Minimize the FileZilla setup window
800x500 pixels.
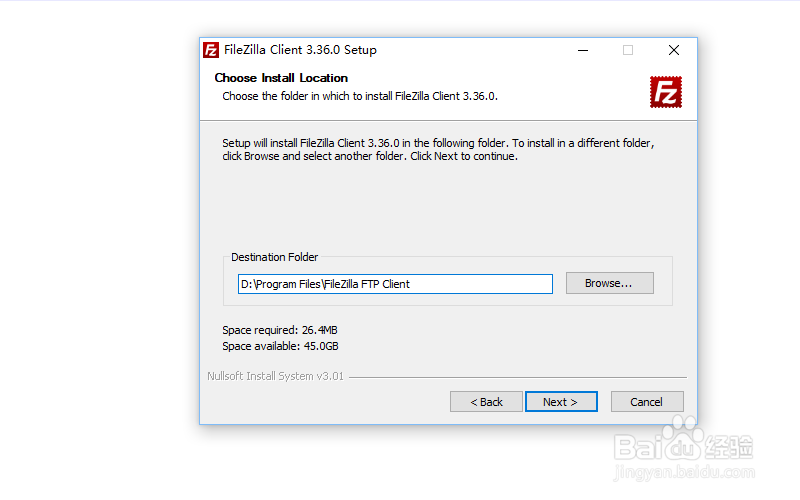pos(582,50)
